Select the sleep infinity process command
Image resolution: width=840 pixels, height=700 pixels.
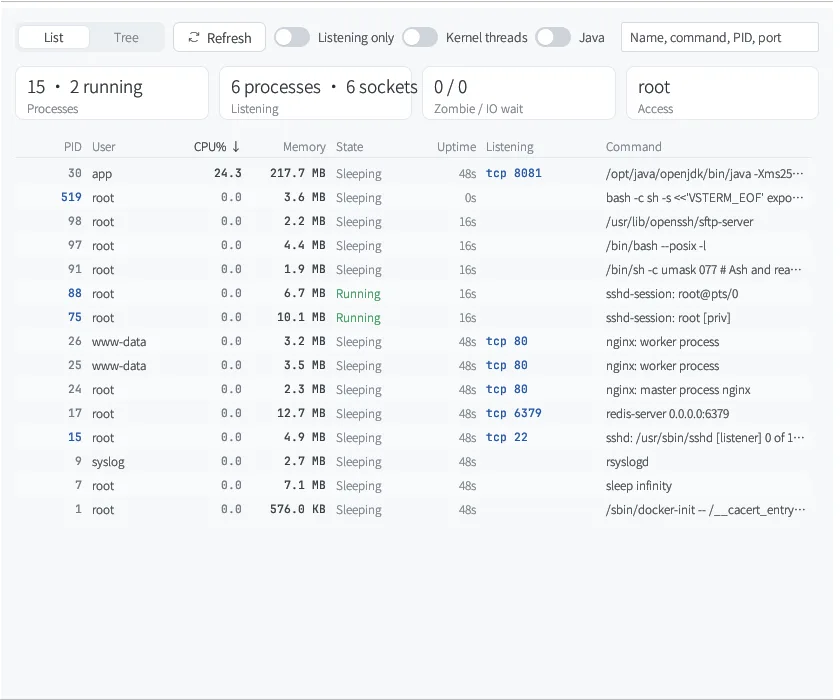click(639, 486)
